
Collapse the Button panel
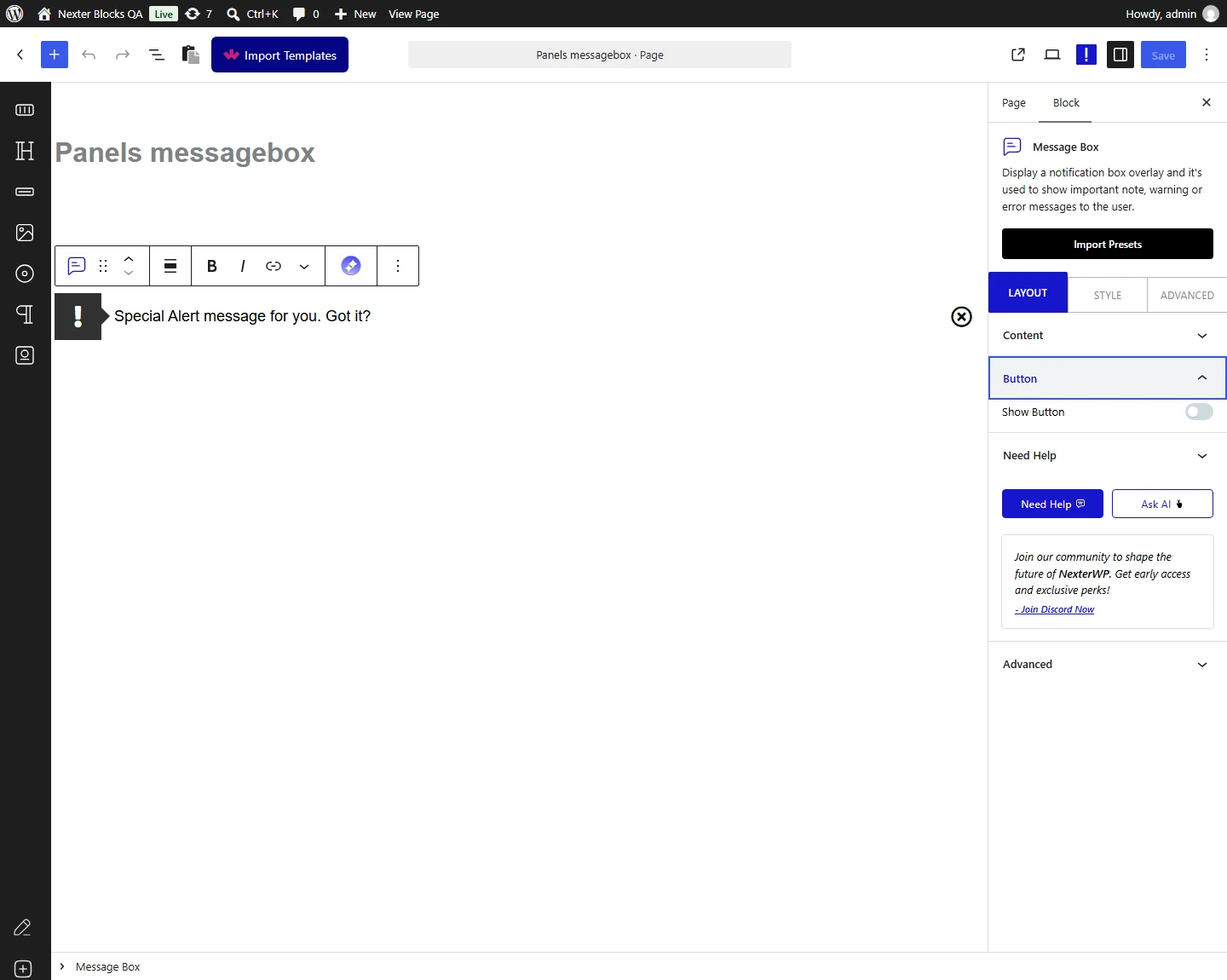pos(1108,378)
